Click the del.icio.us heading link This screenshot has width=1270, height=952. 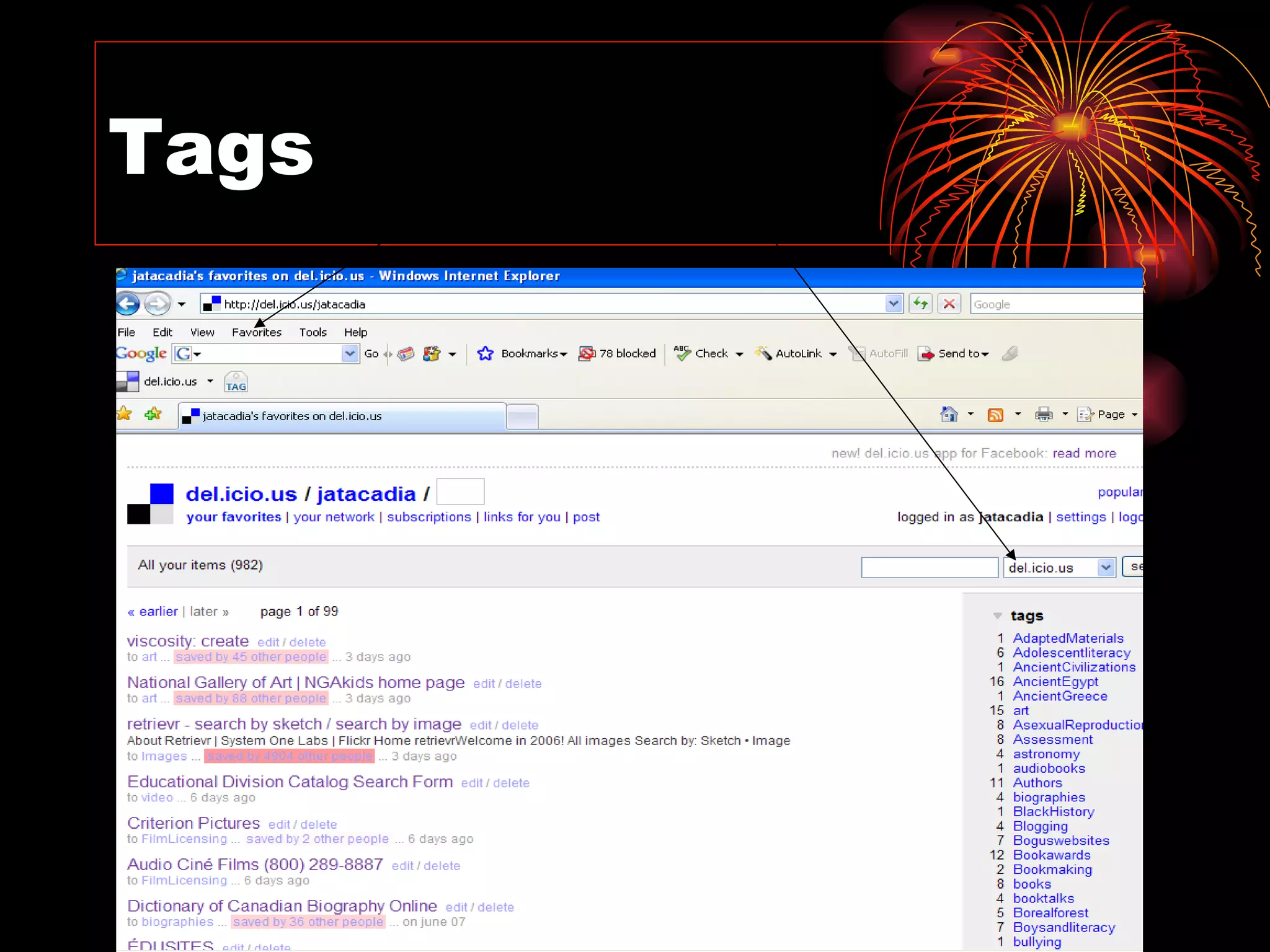[x=241, y=494]
